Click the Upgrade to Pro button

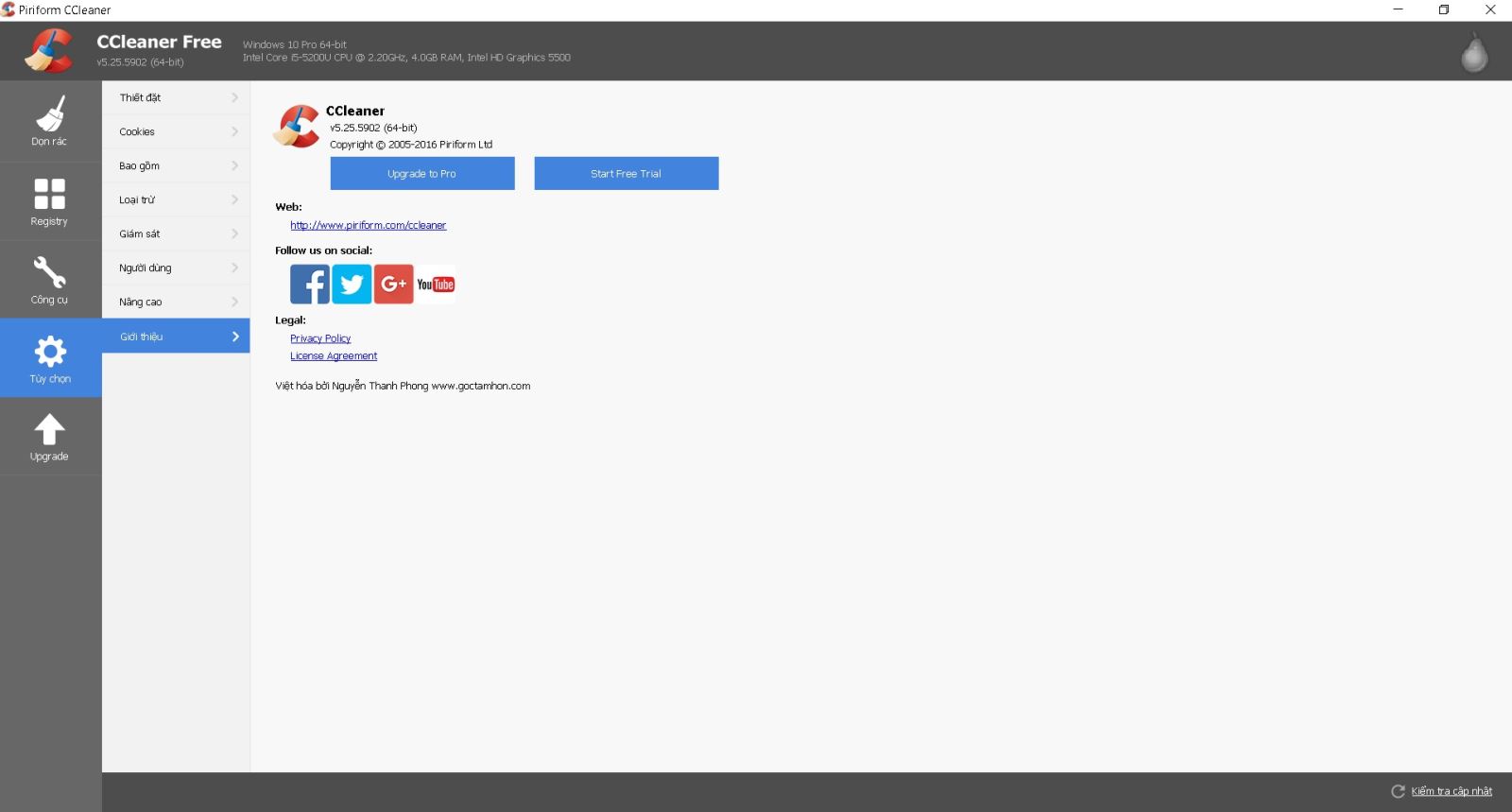point(422,173)
